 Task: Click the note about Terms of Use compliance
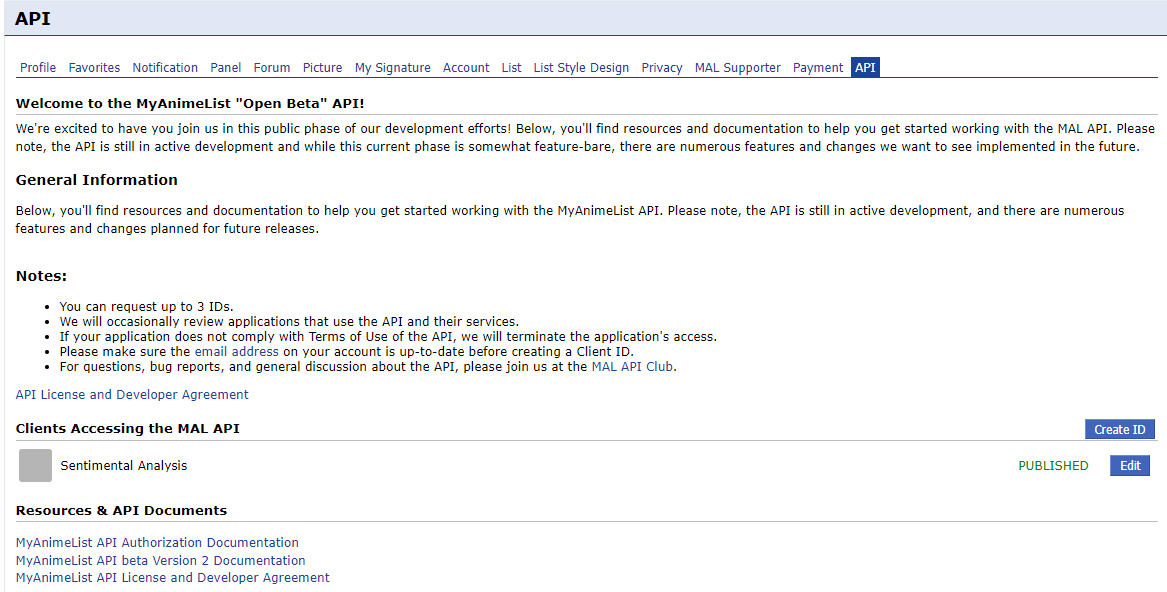pyautogui.click(x=389, y=337)
